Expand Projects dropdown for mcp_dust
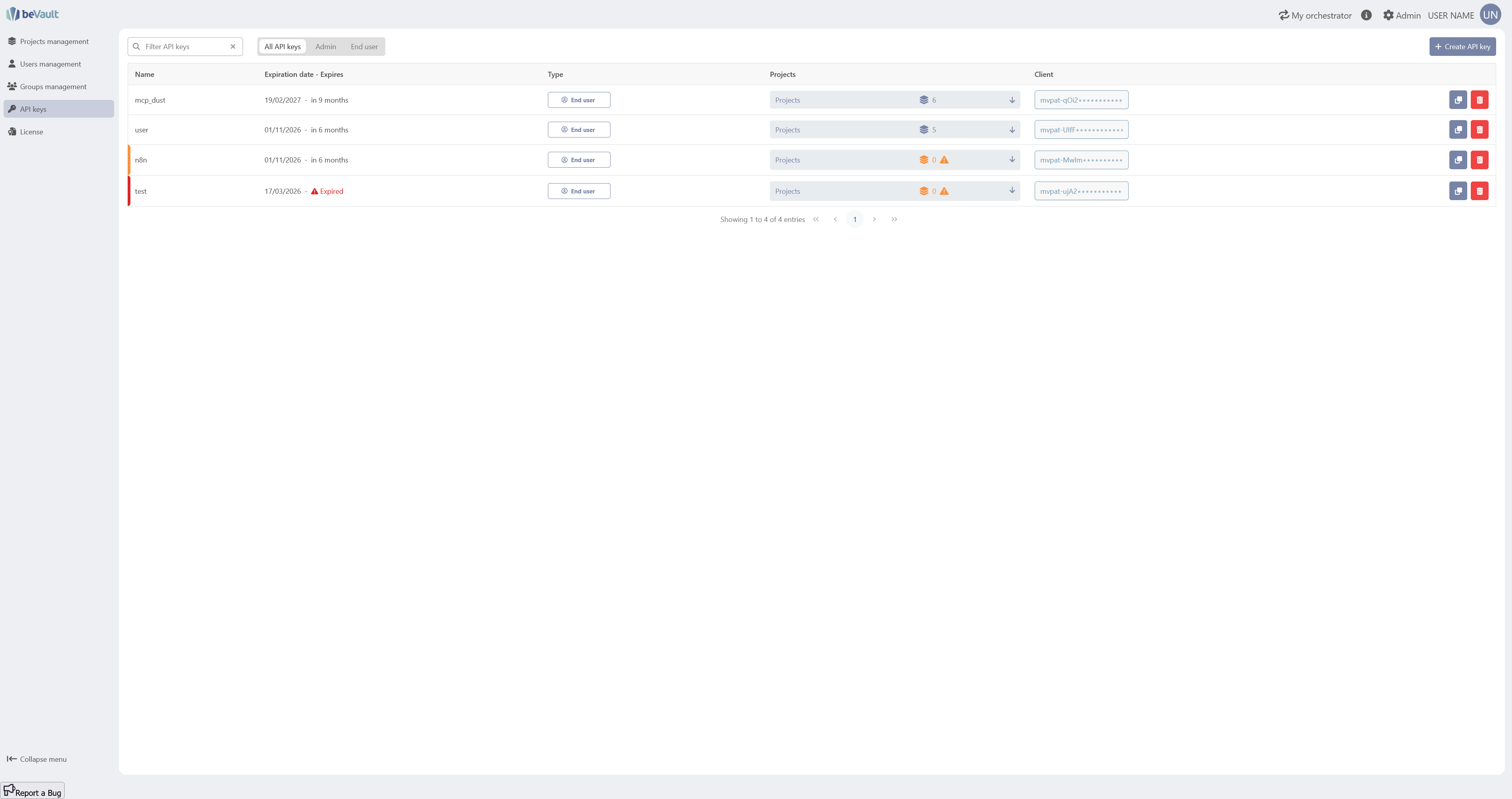 [x=1012, y=100]
